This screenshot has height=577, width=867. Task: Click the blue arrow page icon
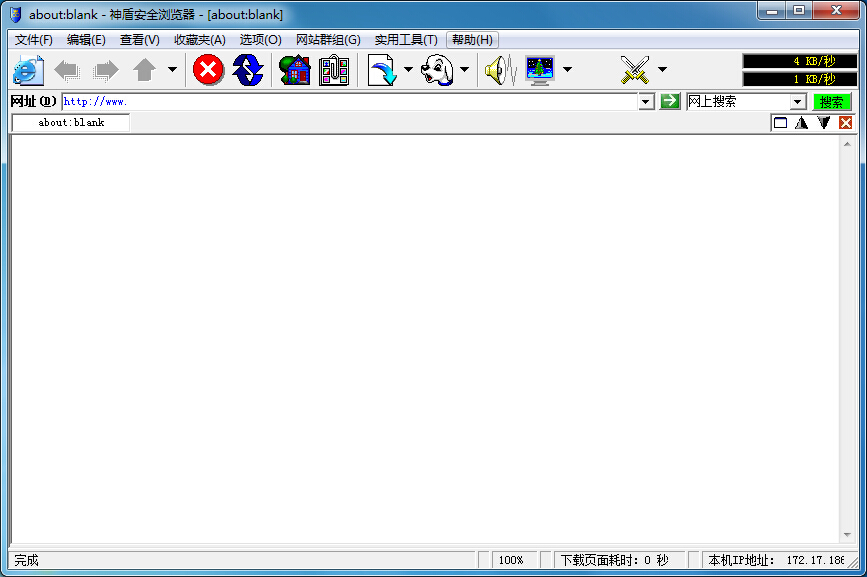[382, 70]
